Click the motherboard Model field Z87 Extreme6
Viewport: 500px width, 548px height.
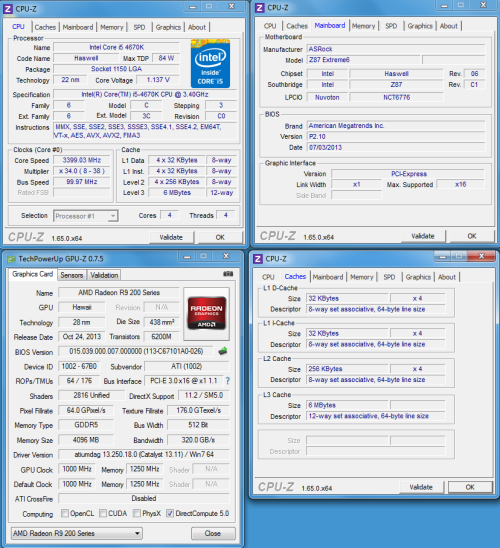tap(363, 60)
